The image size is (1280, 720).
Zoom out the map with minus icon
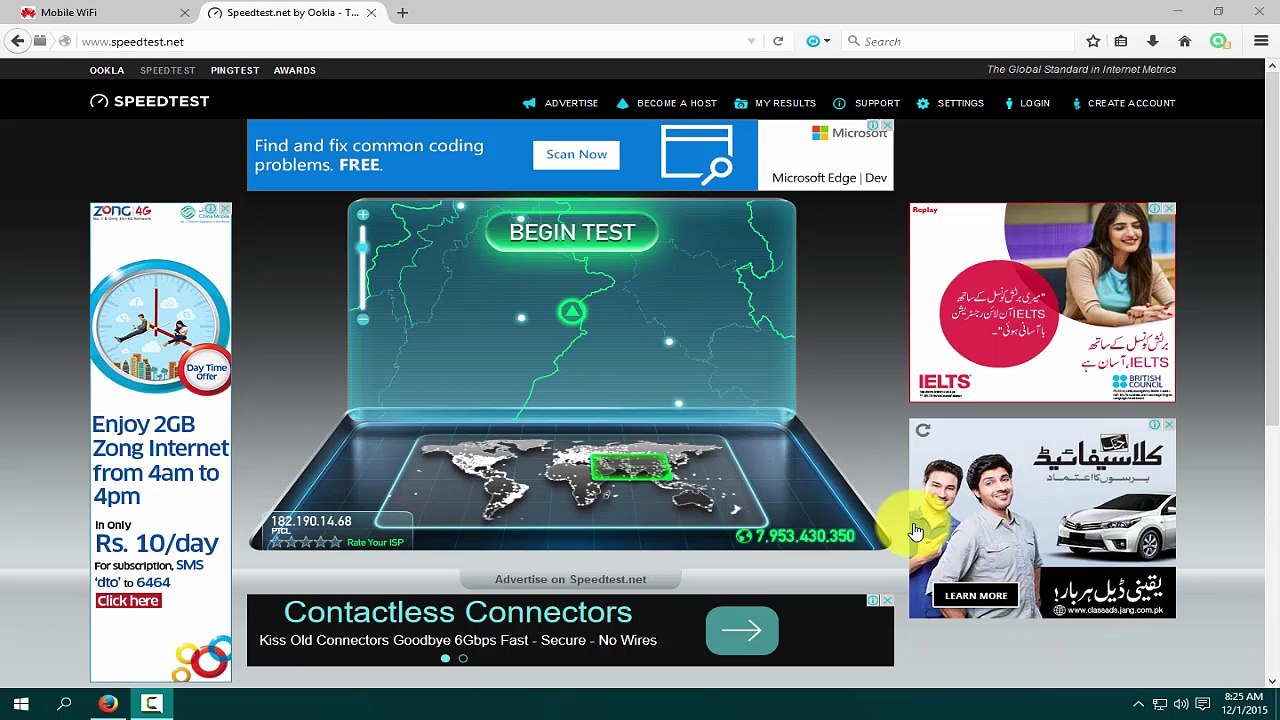point(363,319)
